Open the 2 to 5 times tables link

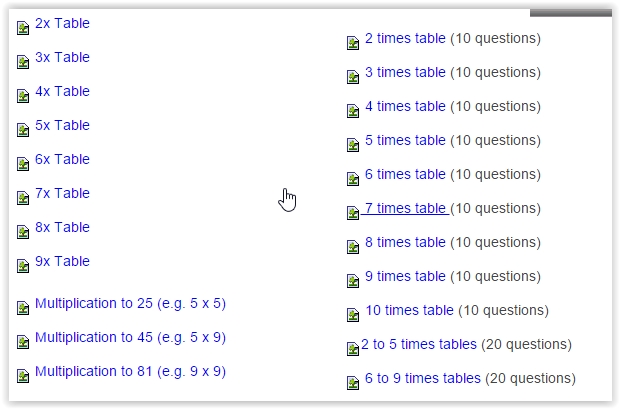(x=419, y=344)
